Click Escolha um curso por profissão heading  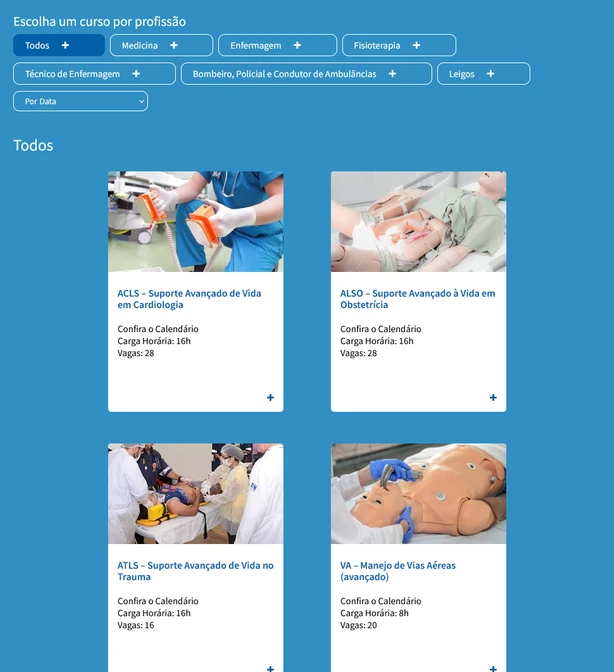click(x=99, y=21)
